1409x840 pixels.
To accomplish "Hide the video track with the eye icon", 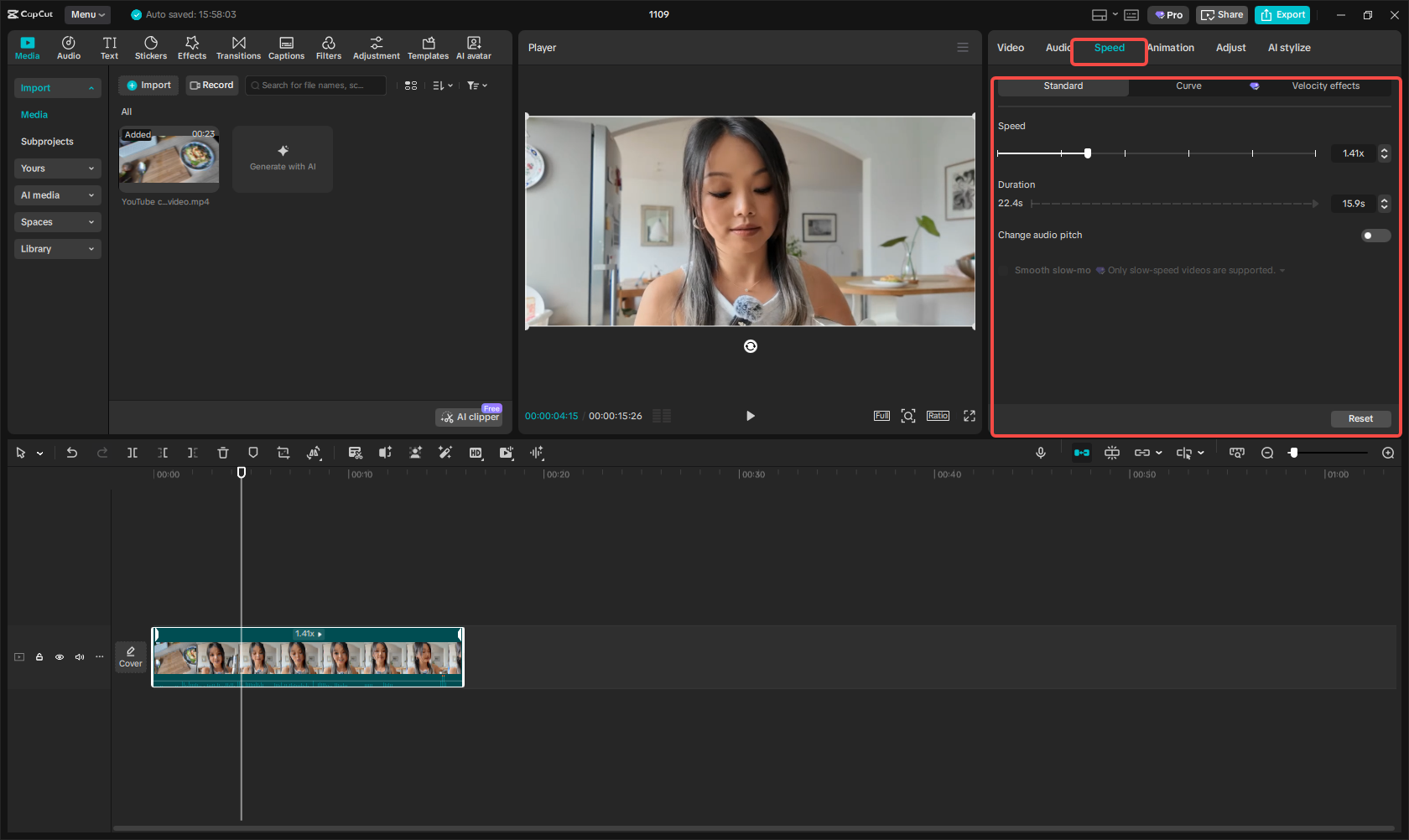I will pyautogui.click(x=59, y=657).
